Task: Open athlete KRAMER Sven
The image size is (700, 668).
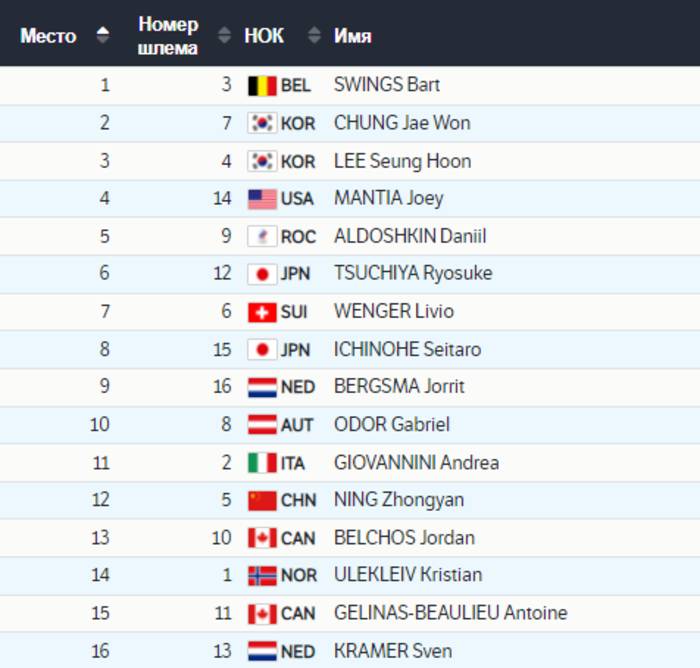Action: pos(393,651)
